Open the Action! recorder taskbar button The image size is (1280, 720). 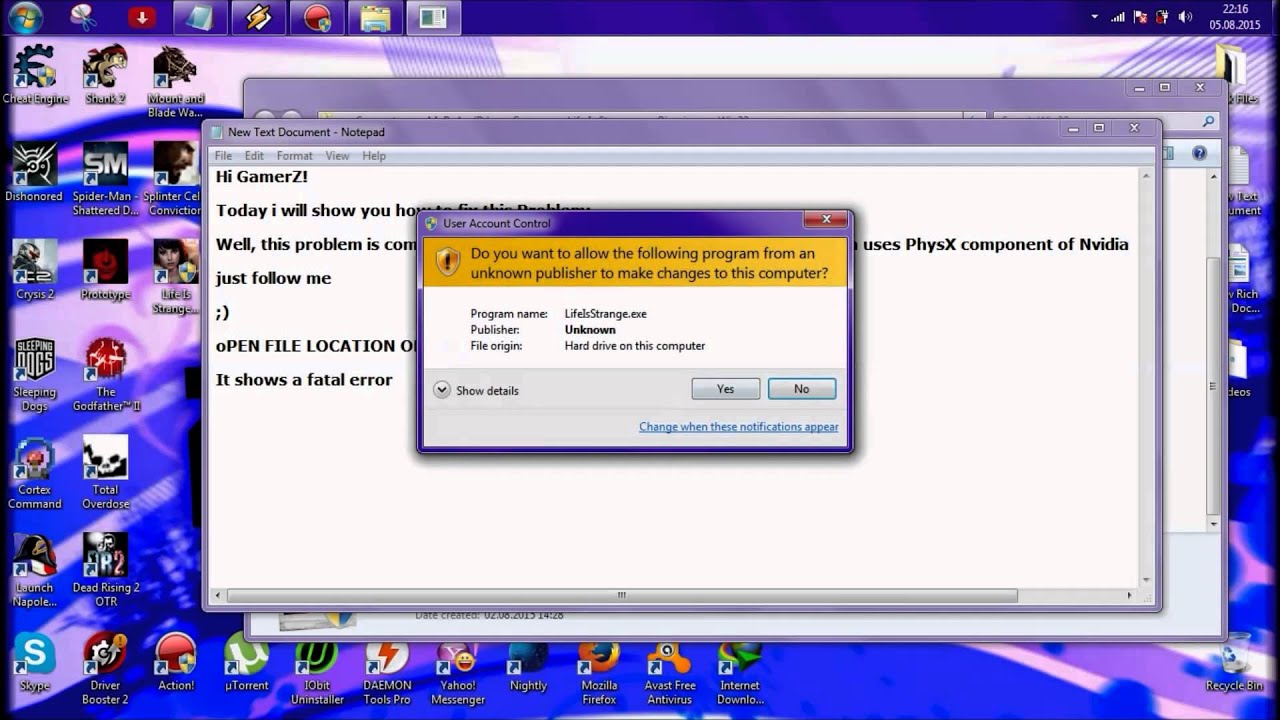coord(317,17)
